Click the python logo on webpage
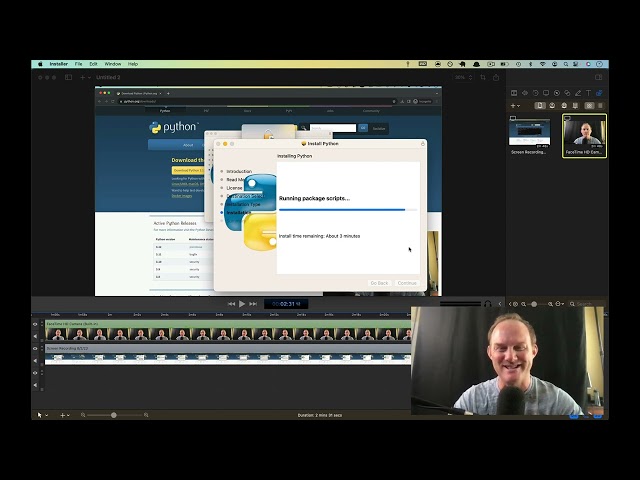This screenshot has width=640, height=480. click(x=173, y=127)
